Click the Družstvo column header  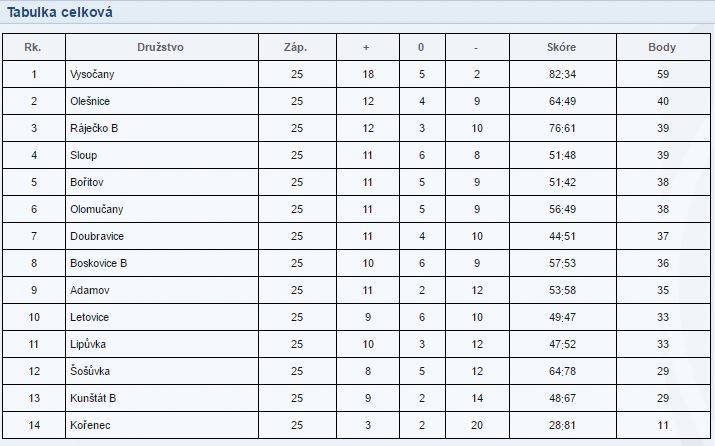[x=161, y=47]
